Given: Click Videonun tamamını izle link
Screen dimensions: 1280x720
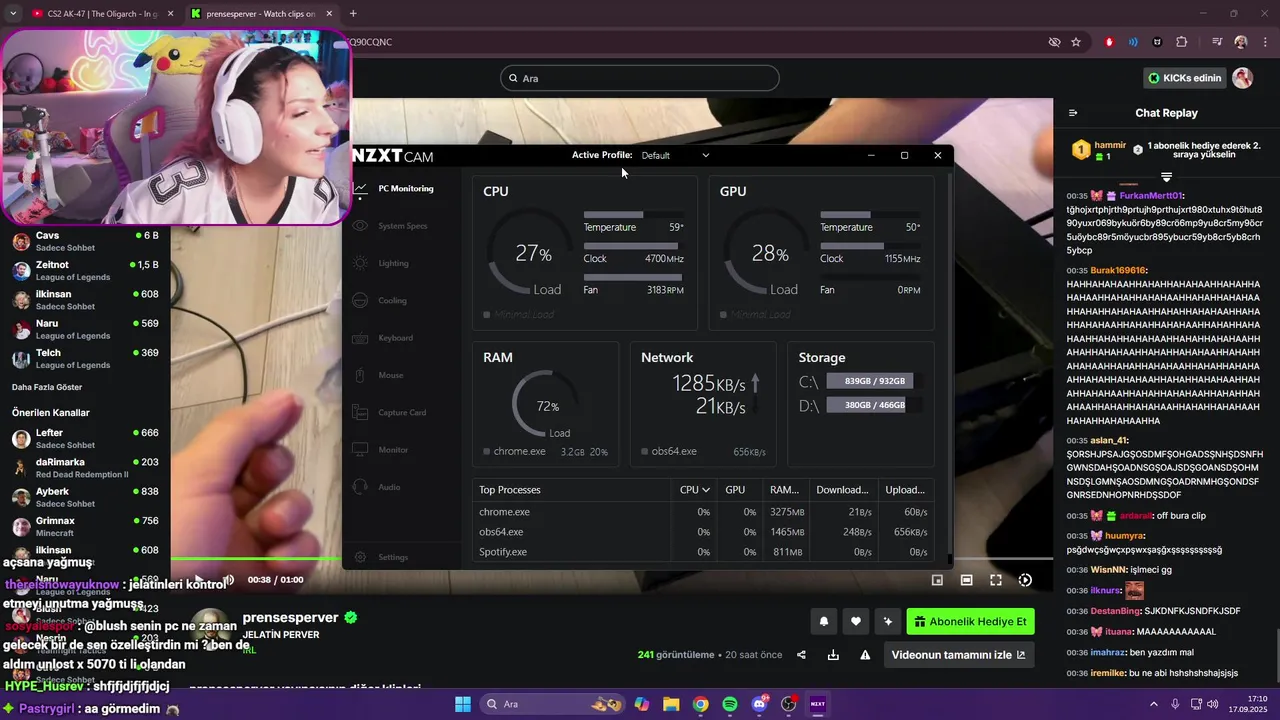Looking at the screenshot, I should click(x=958, y=655).
